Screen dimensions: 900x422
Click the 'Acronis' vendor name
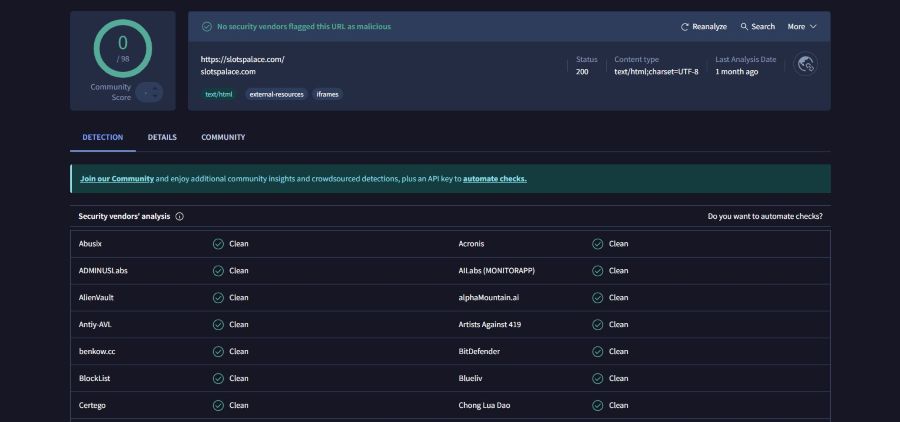[471, 244]
